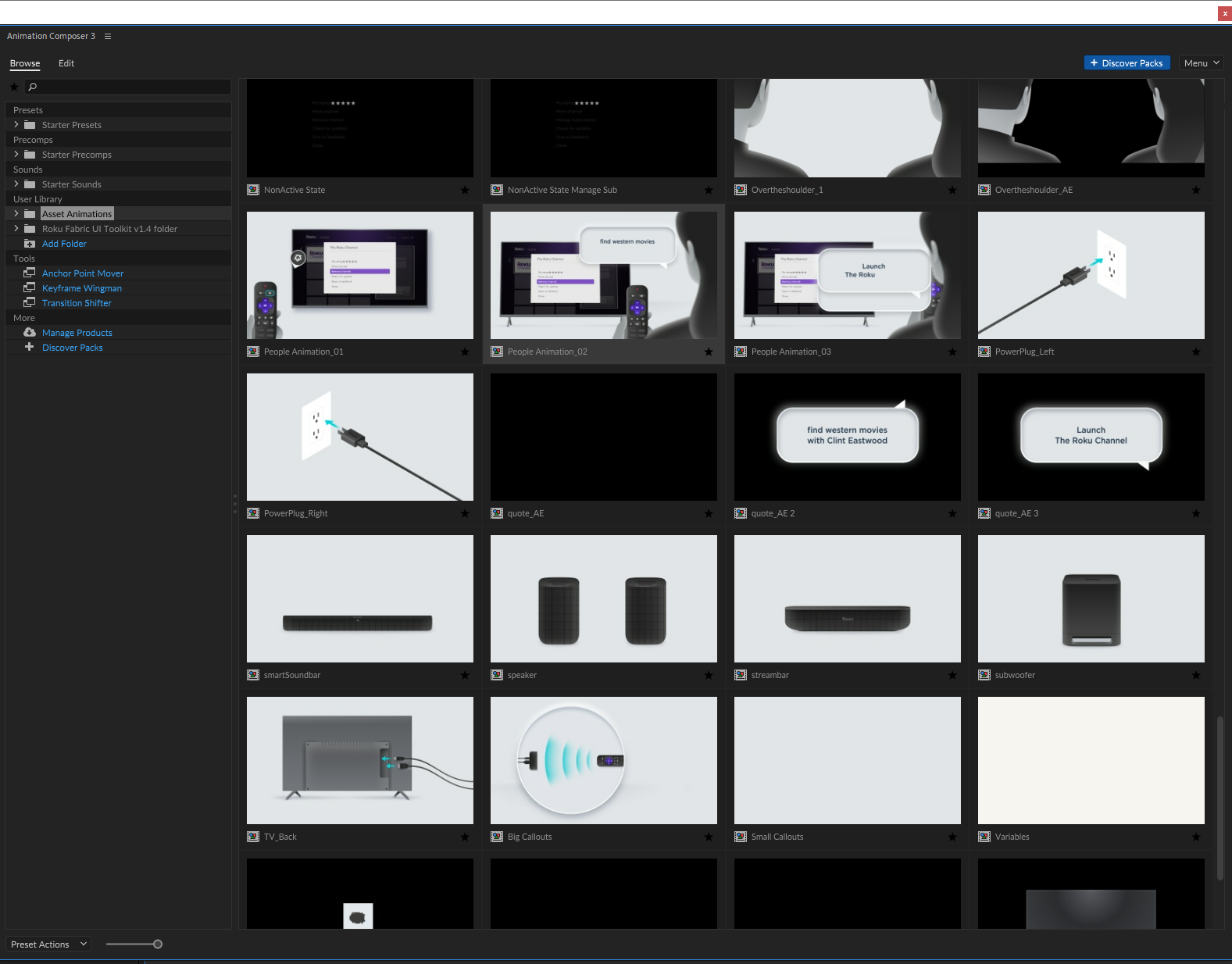This screenshot has height=964, width=1232.
Task: Click the Add Folder link
Action: click(64, 244)
